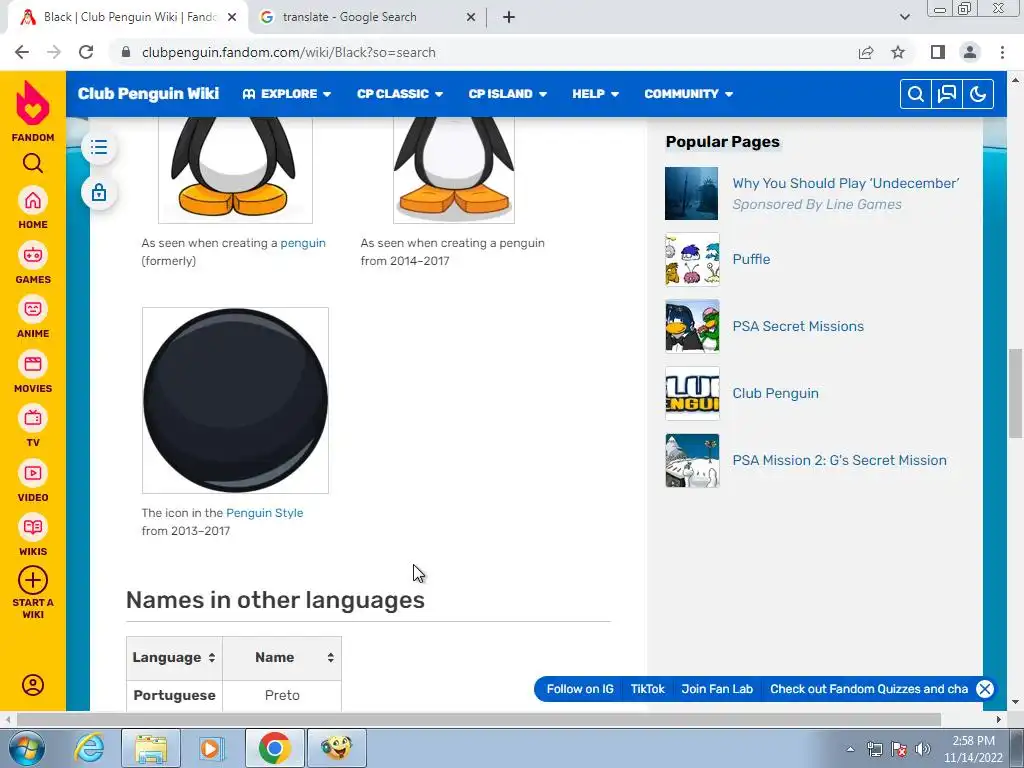Open the Club Penguin Wiki title link
1024x768 pixels.
[148, 94]
